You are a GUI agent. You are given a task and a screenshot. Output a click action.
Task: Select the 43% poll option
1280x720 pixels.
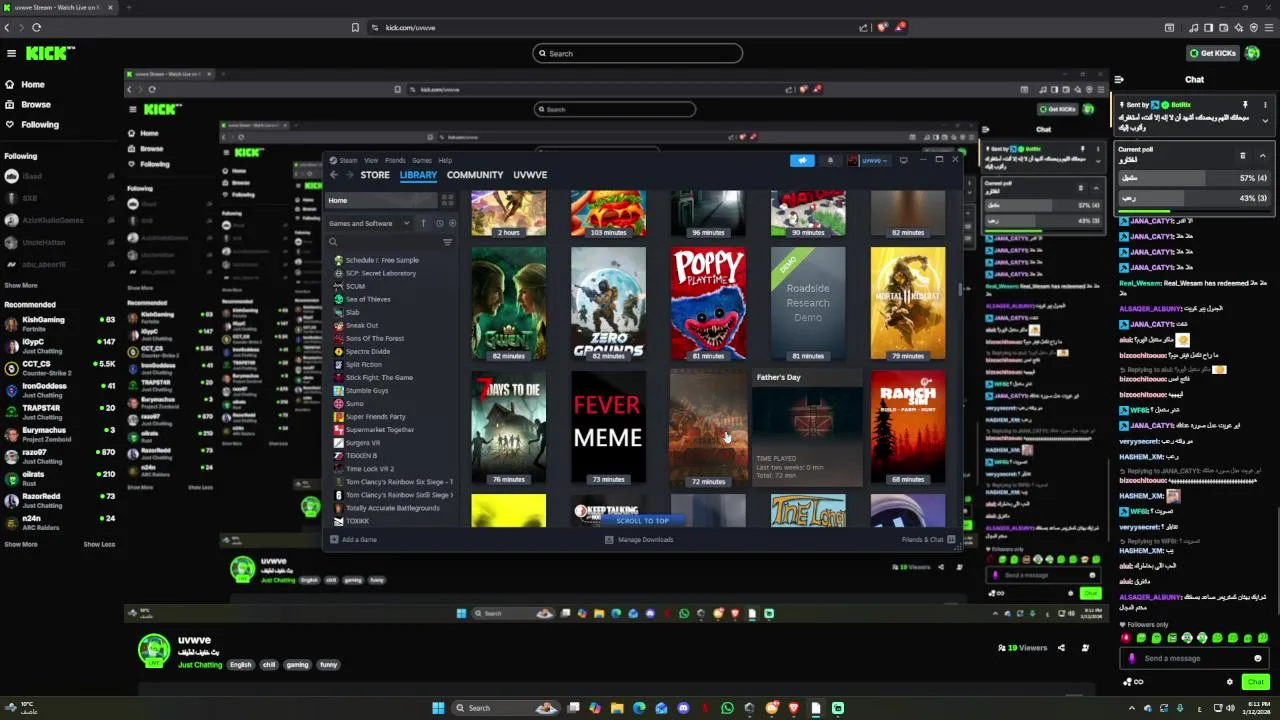[1194, 198]
